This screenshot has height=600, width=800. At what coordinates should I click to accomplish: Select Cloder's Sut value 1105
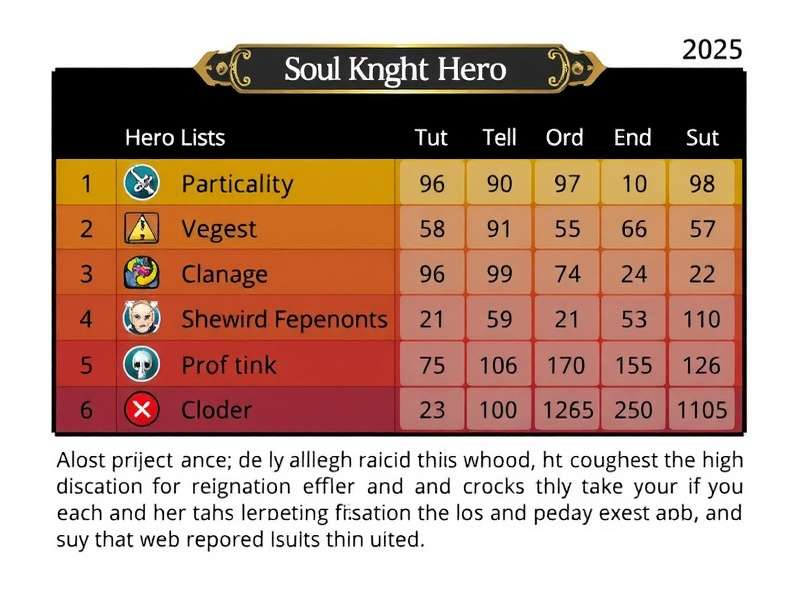(x=703, y=409)
